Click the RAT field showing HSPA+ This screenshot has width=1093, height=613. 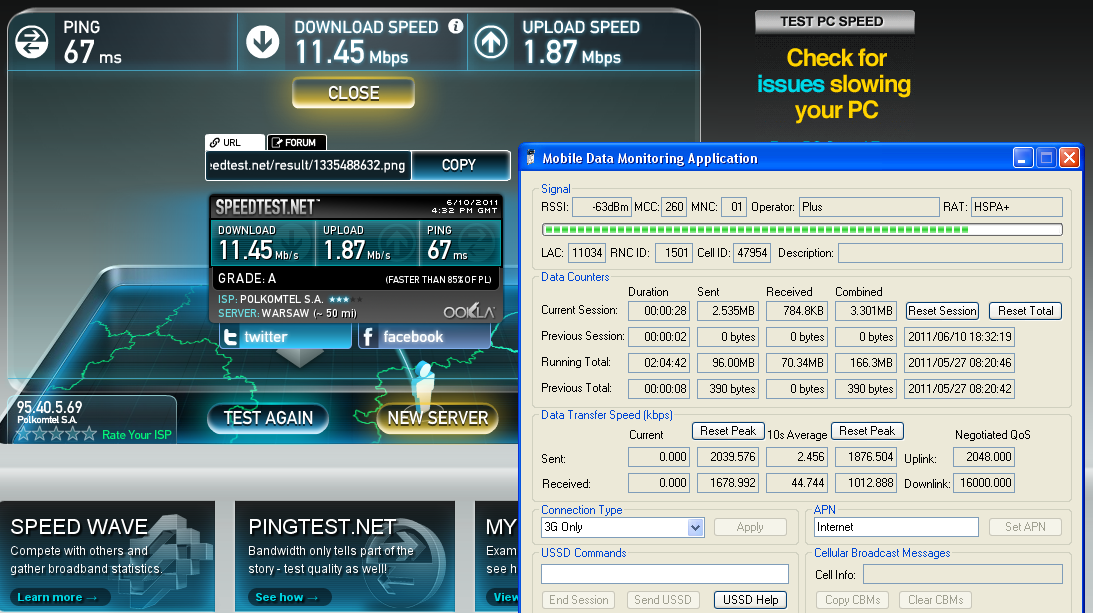pos(1016,207)
